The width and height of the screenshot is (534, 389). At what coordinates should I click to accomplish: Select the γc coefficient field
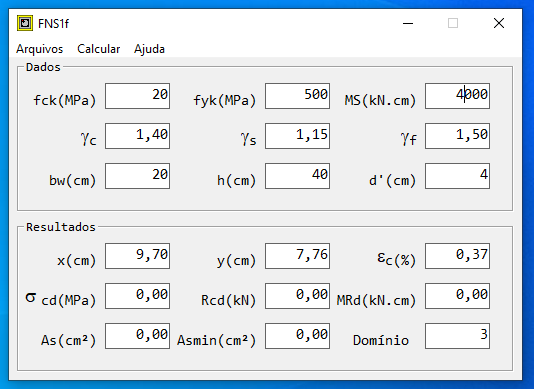click(138, 136)
